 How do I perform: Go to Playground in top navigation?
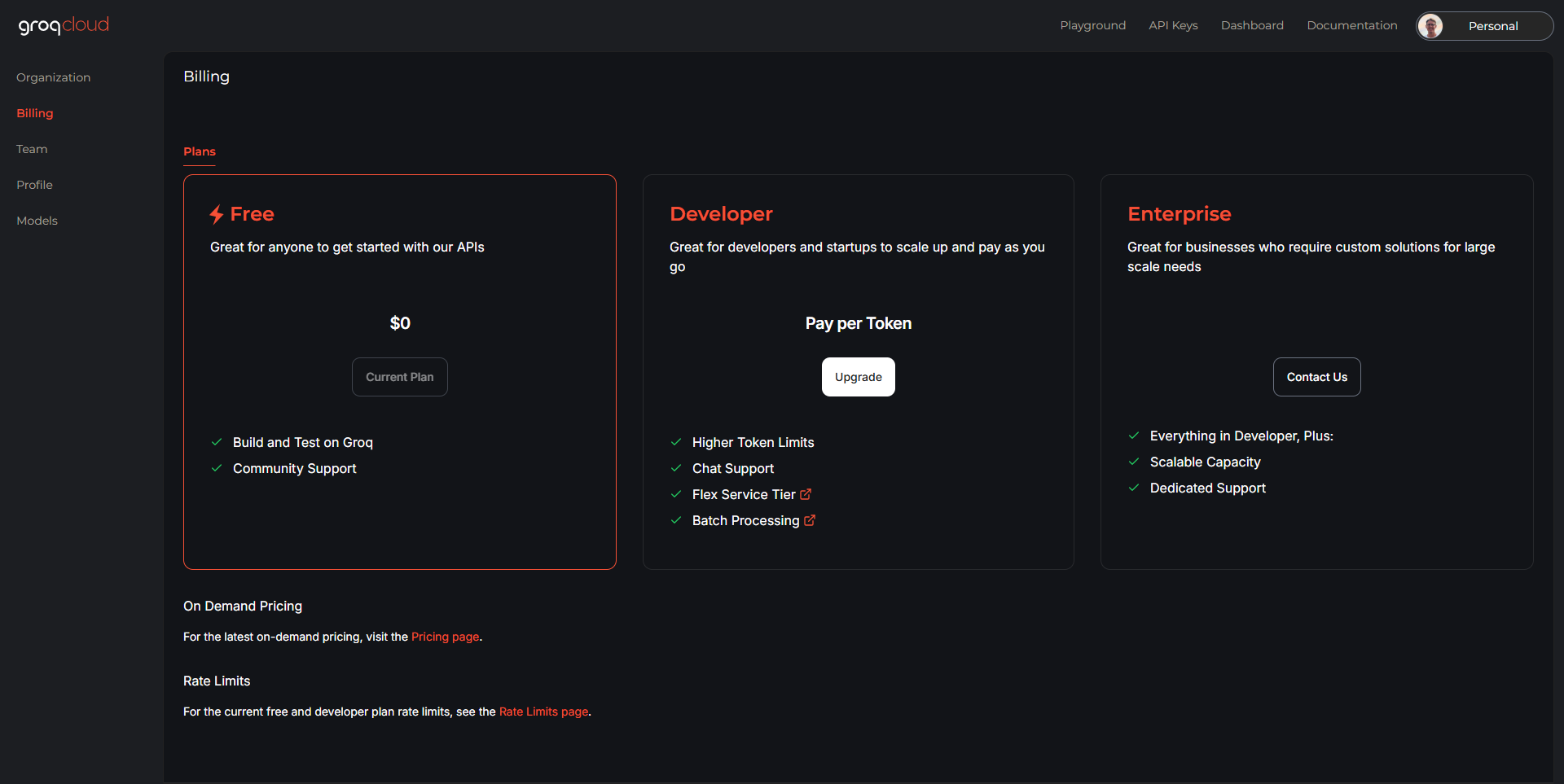coord(1092,25)
